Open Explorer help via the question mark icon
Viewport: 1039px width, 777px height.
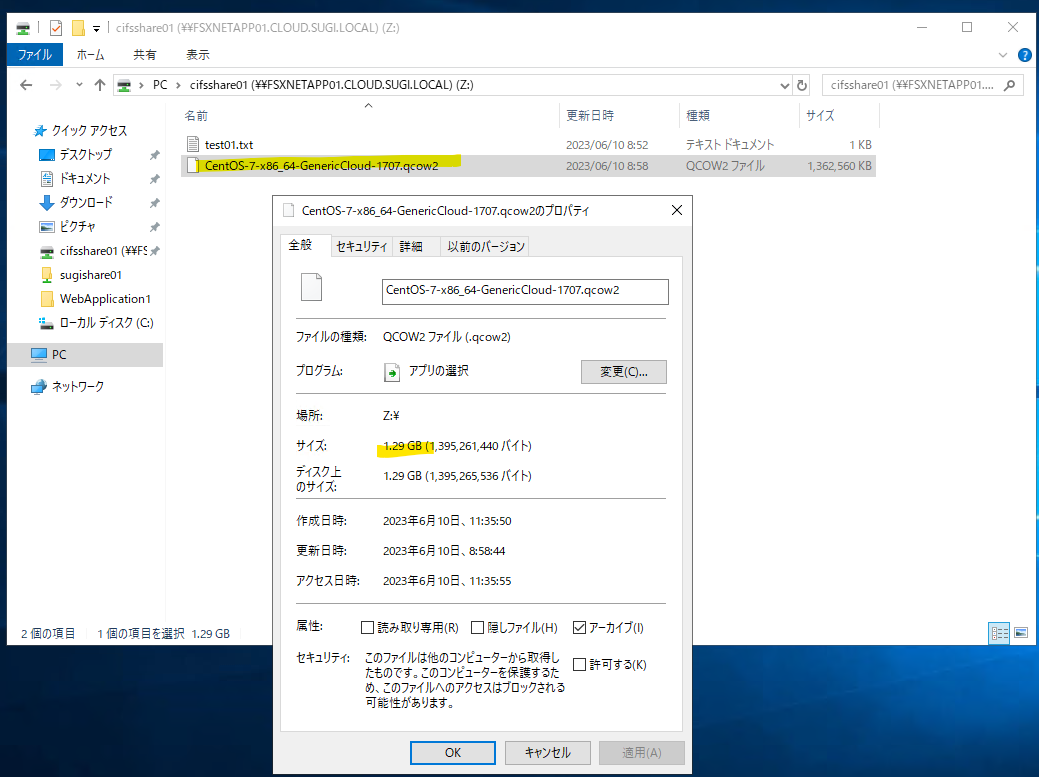(x=1023, y=55)
